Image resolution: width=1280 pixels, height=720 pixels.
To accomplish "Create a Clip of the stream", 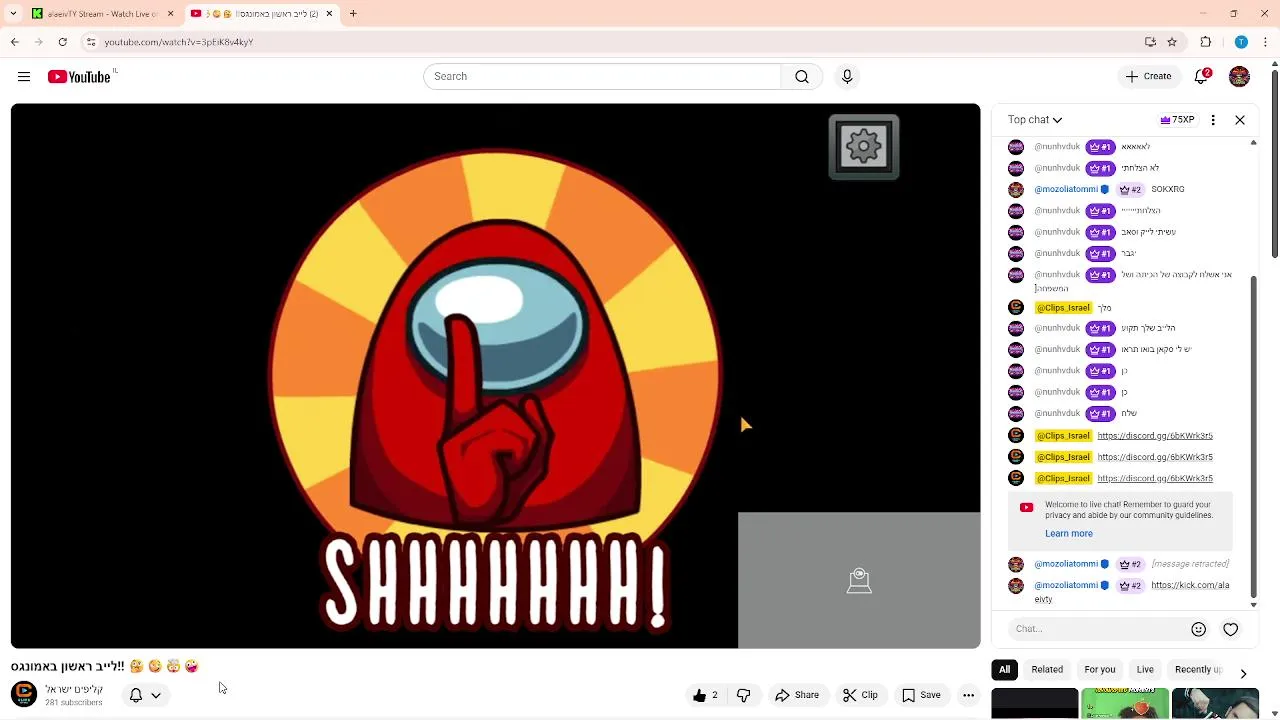I will [x=860, y=695].
